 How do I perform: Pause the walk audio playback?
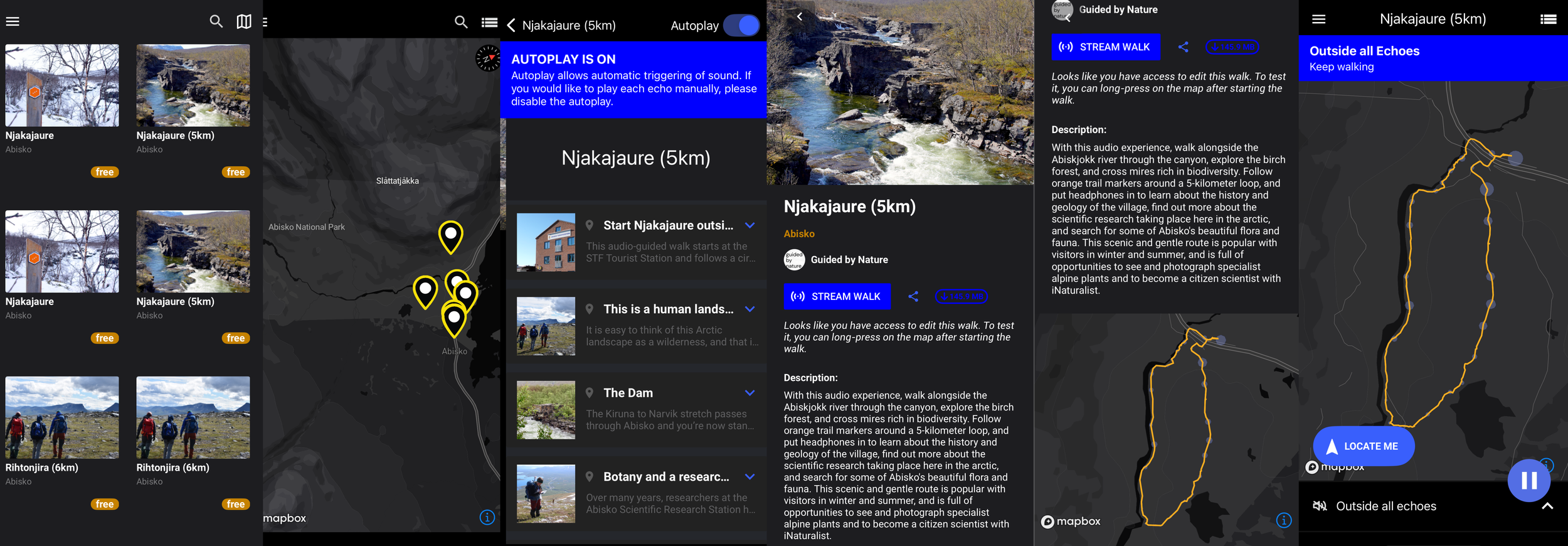[x=1529, y=481]
